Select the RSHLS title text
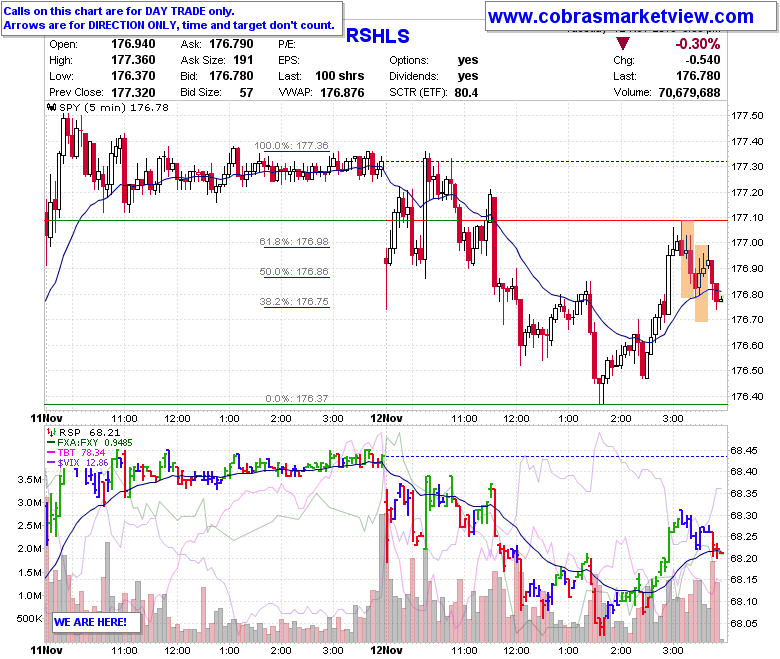 pyautogui.click(x=378, y=36)
